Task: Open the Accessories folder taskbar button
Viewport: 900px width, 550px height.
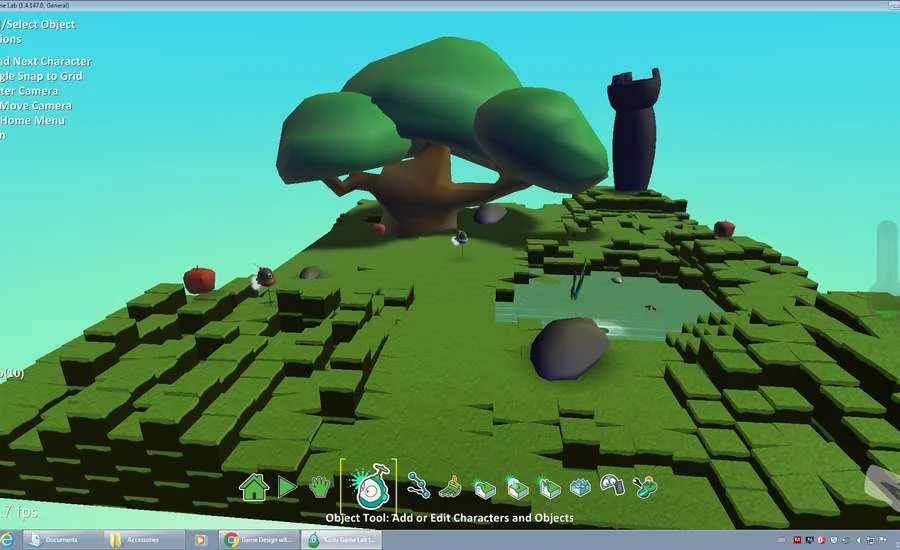Action: point(142,539)
